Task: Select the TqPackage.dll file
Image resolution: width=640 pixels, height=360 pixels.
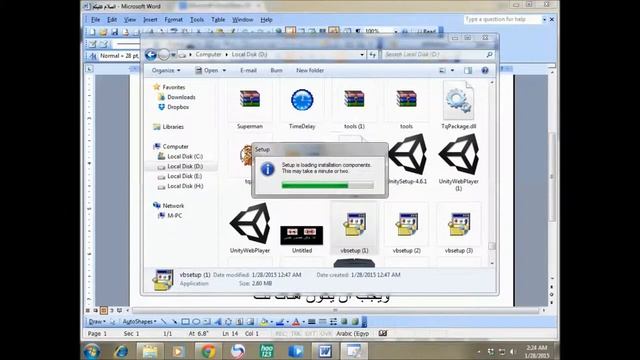Action: tap(458, 105)
